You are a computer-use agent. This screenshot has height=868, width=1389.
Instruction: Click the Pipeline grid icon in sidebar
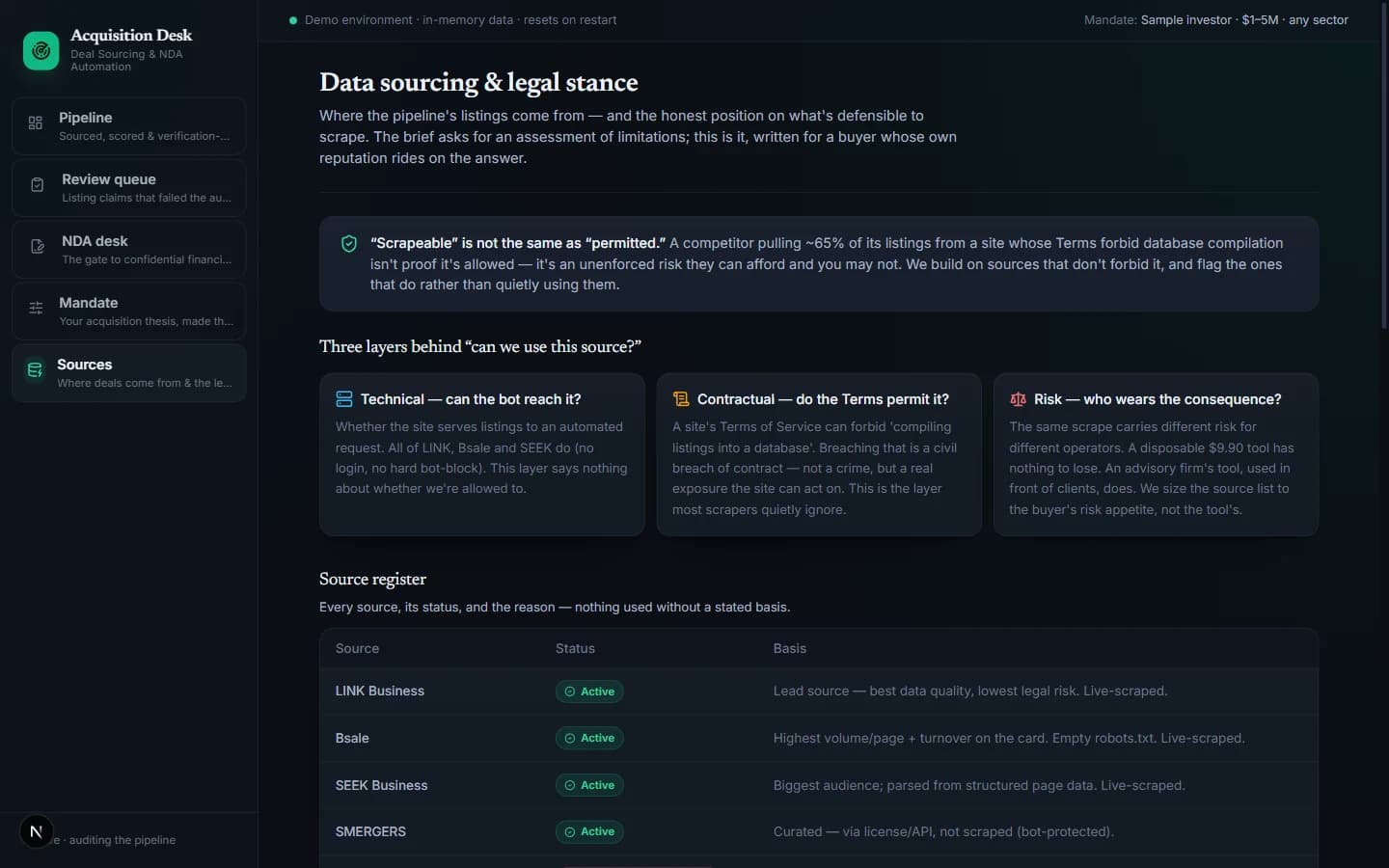point(36,123)
